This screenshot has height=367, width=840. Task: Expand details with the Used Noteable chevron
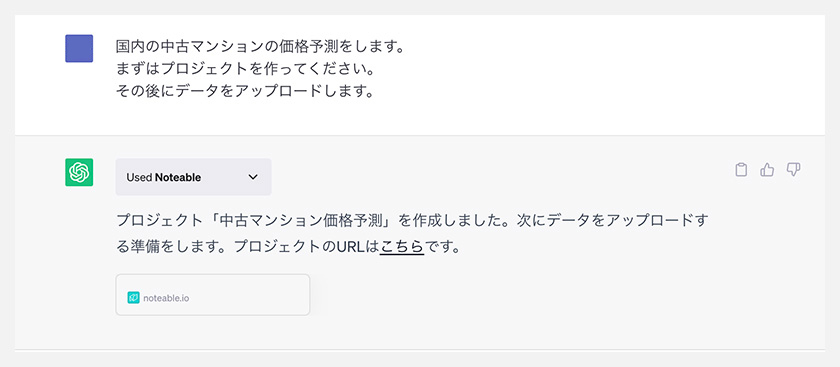[x=253, y=177]
